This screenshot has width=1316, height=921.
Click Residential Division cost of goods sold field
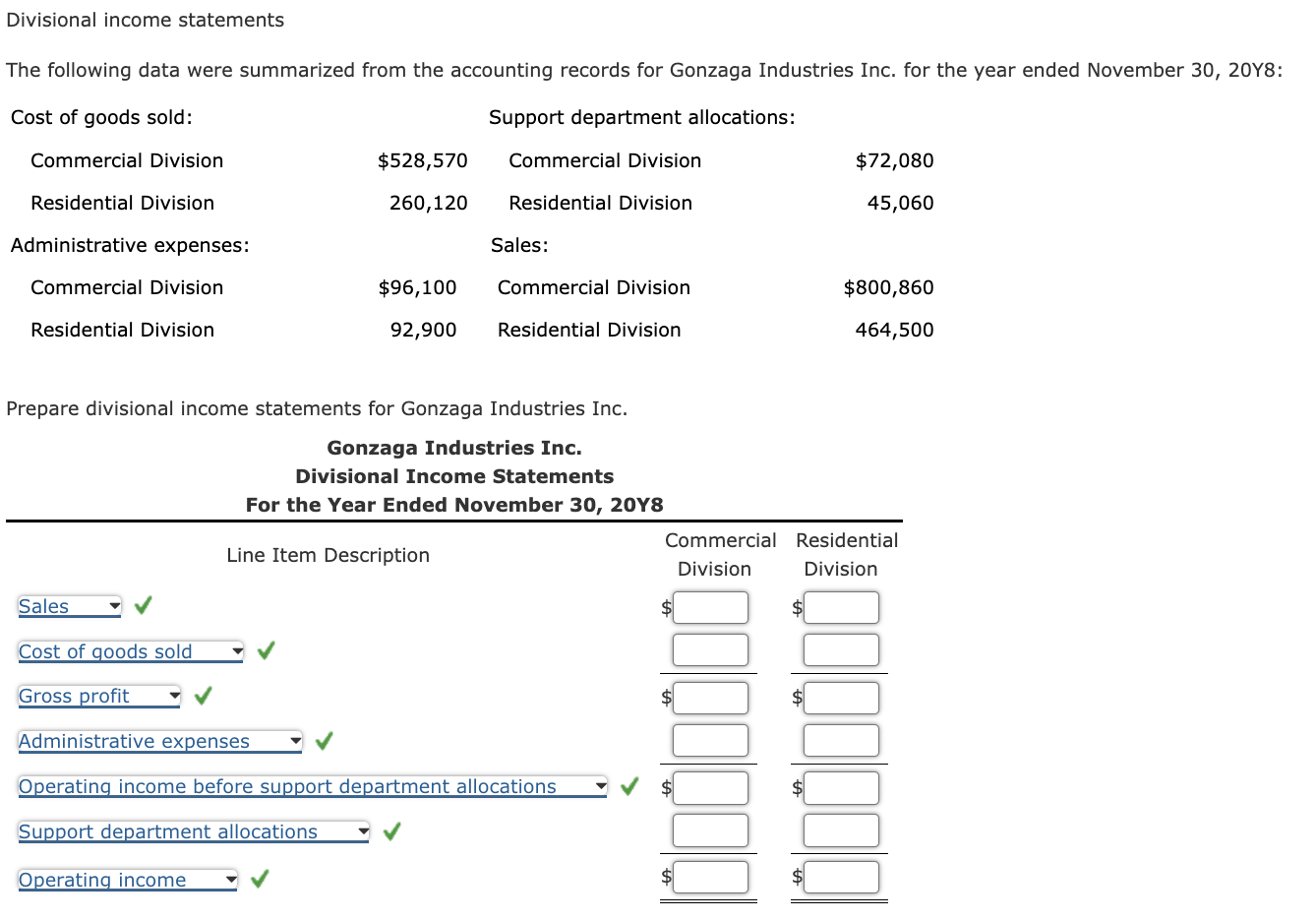pyautogui.click(x=841, y=649)
